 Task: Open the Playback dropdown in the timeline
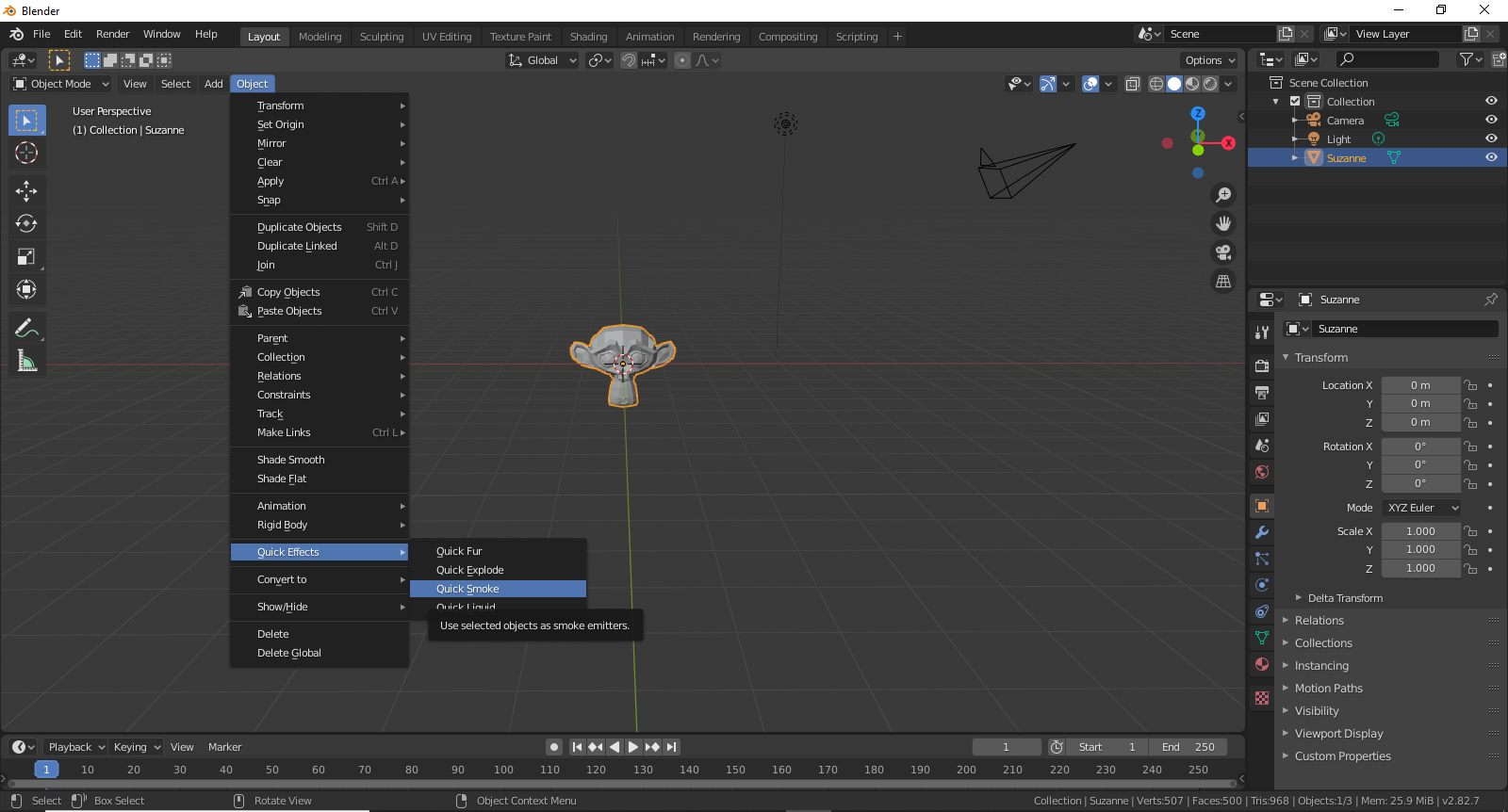75,747
